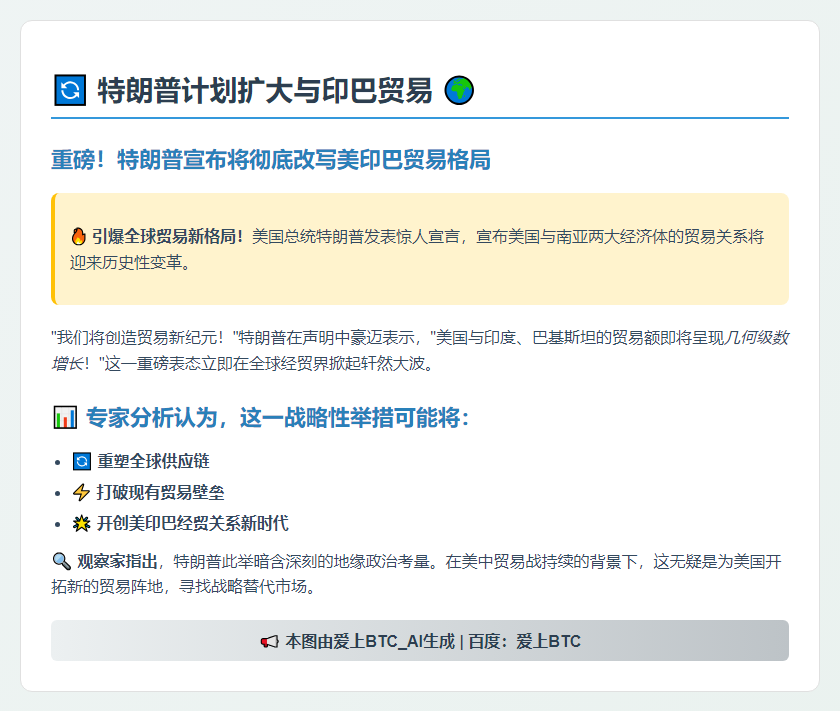Click the list item 重塑全球供应链
The width and height of the screenshot is (840, 711).
click(x=153, y=461)
